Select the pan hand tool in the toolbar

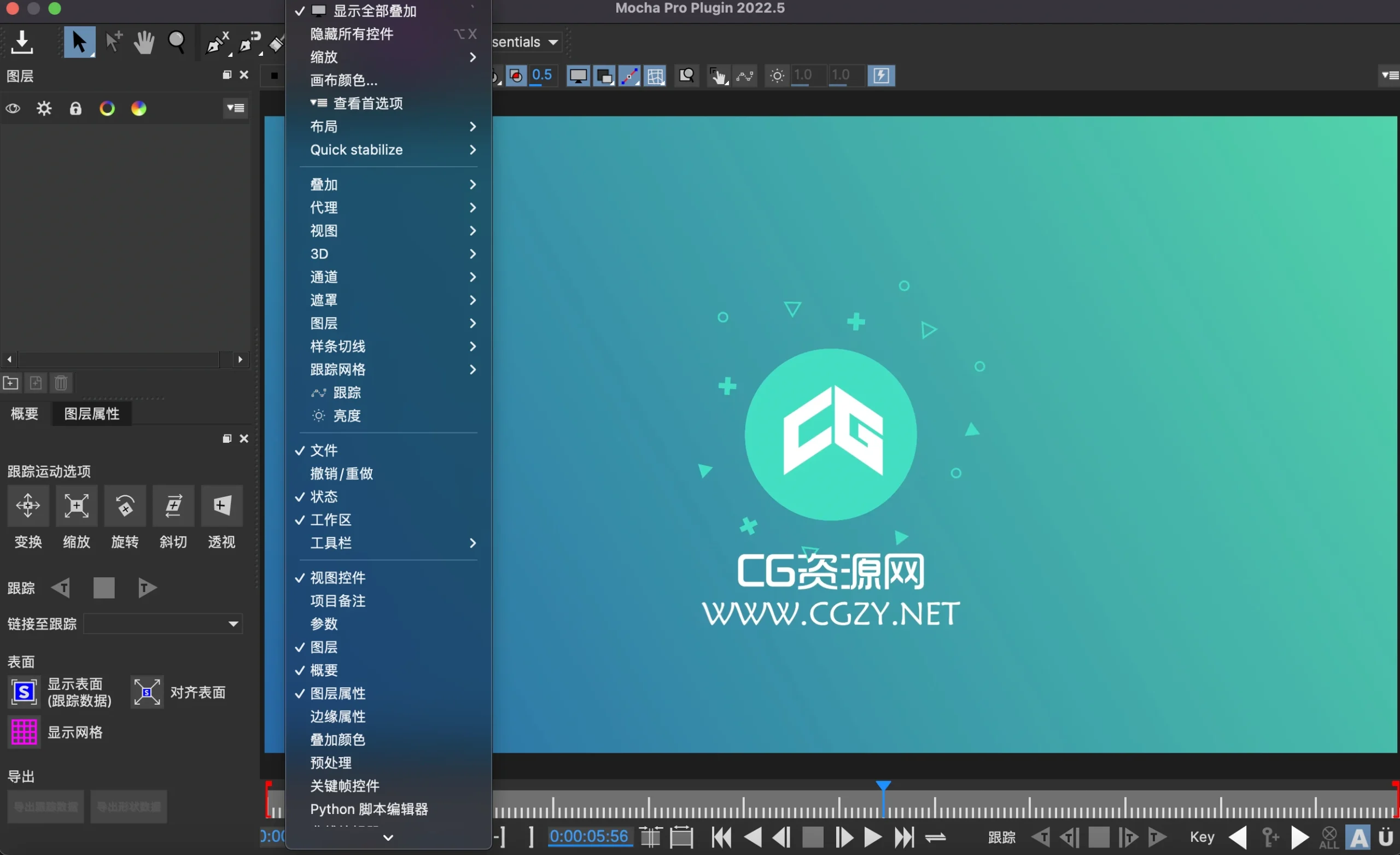click(x=144, y=42)
